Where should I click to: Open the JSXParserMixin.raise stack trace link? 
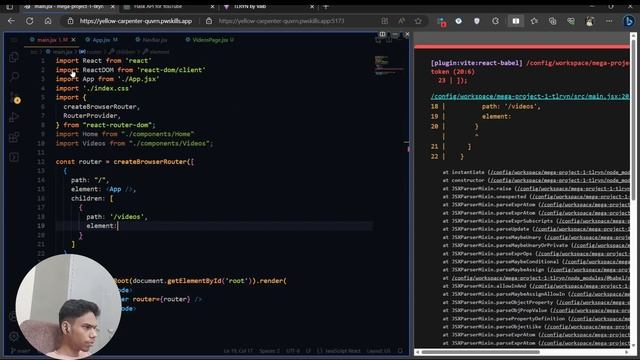pos(572,189)
